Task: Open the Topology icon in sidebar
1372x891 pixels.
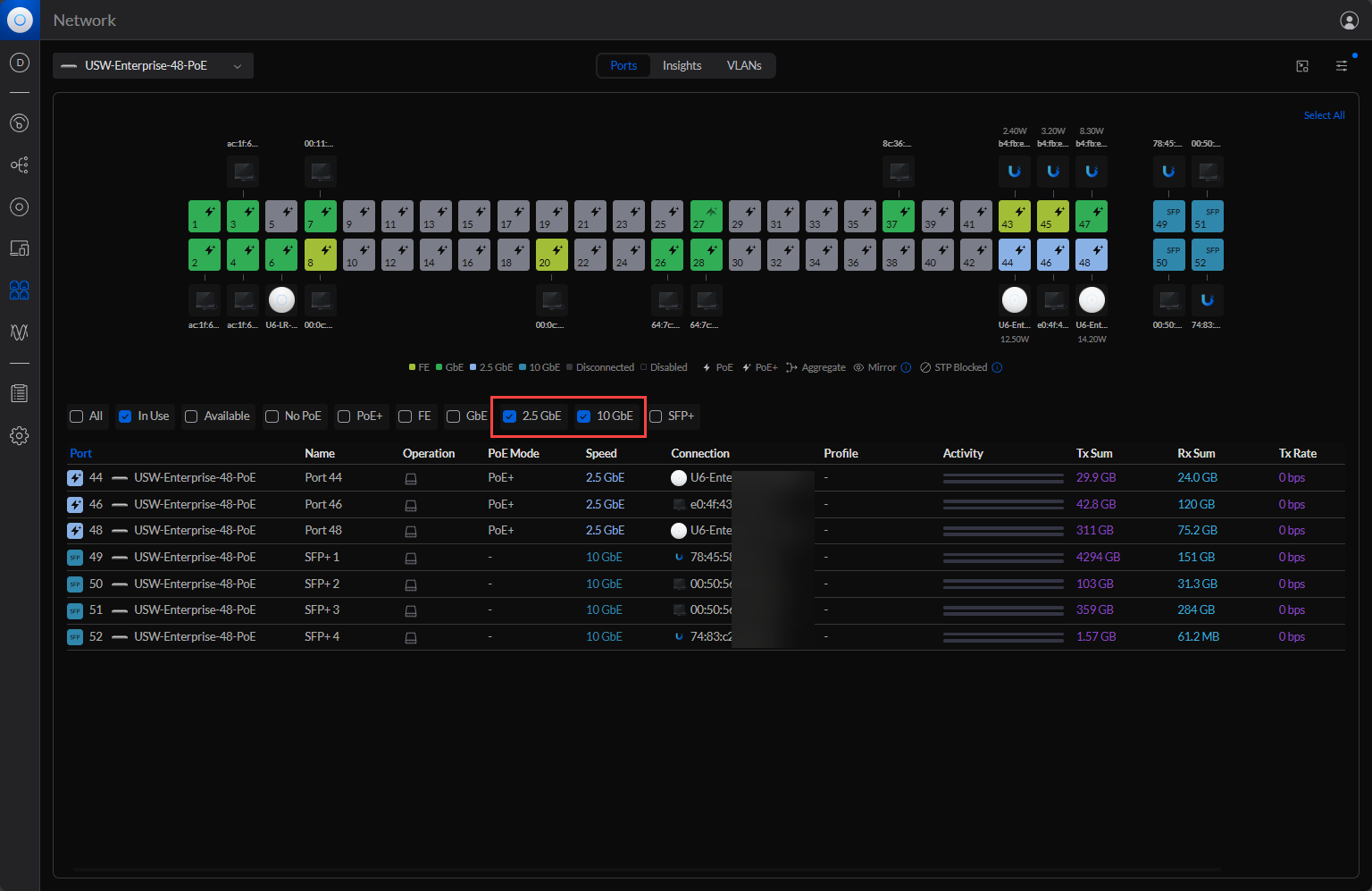Action: tap(19, 165)
